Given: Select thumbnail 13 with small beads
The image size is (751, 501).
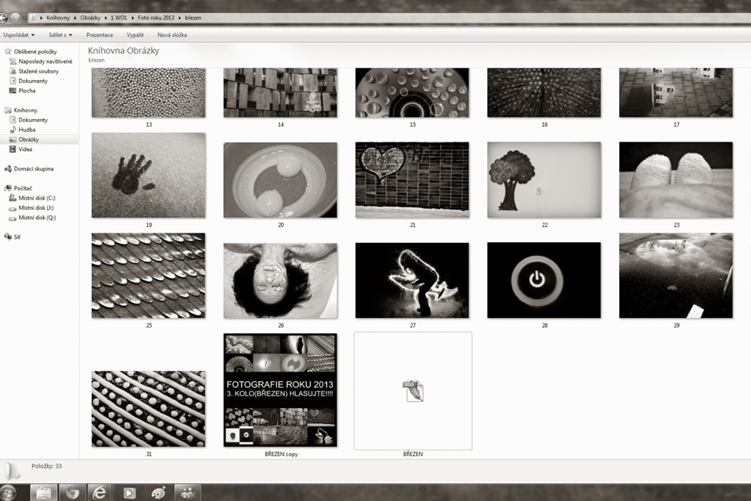Looking at the screenshot, I should point(148,92).
